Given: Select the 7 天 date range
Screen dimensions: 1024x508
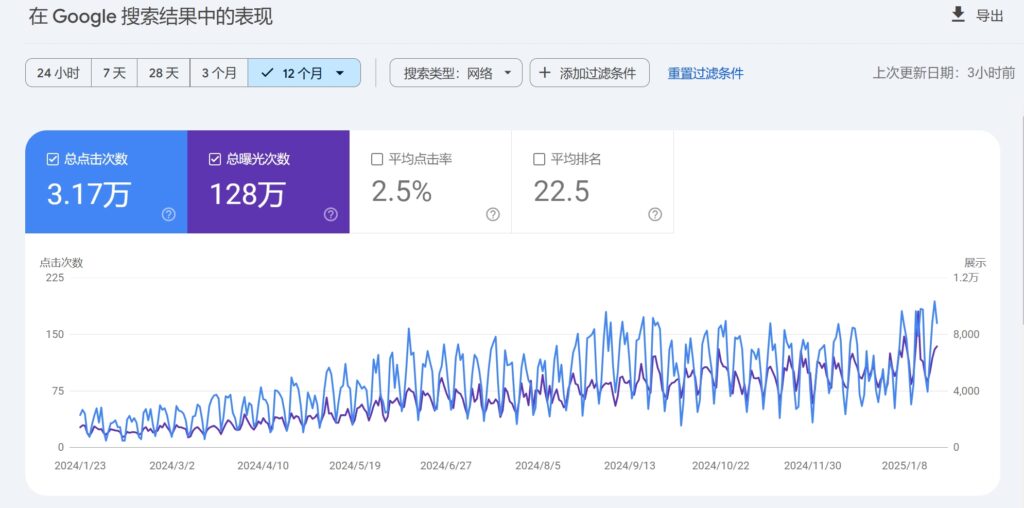Looking at the screenshot, I should pyautogui.click(x=114, y=73).
